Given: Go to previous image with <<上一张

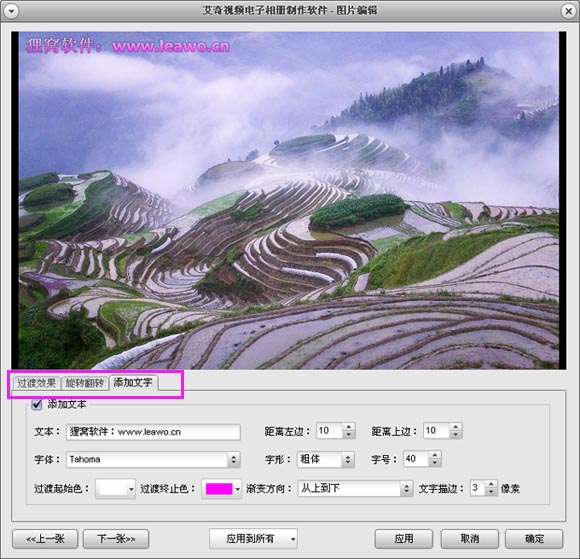Looking at the screenshot, I should point(45,539).
